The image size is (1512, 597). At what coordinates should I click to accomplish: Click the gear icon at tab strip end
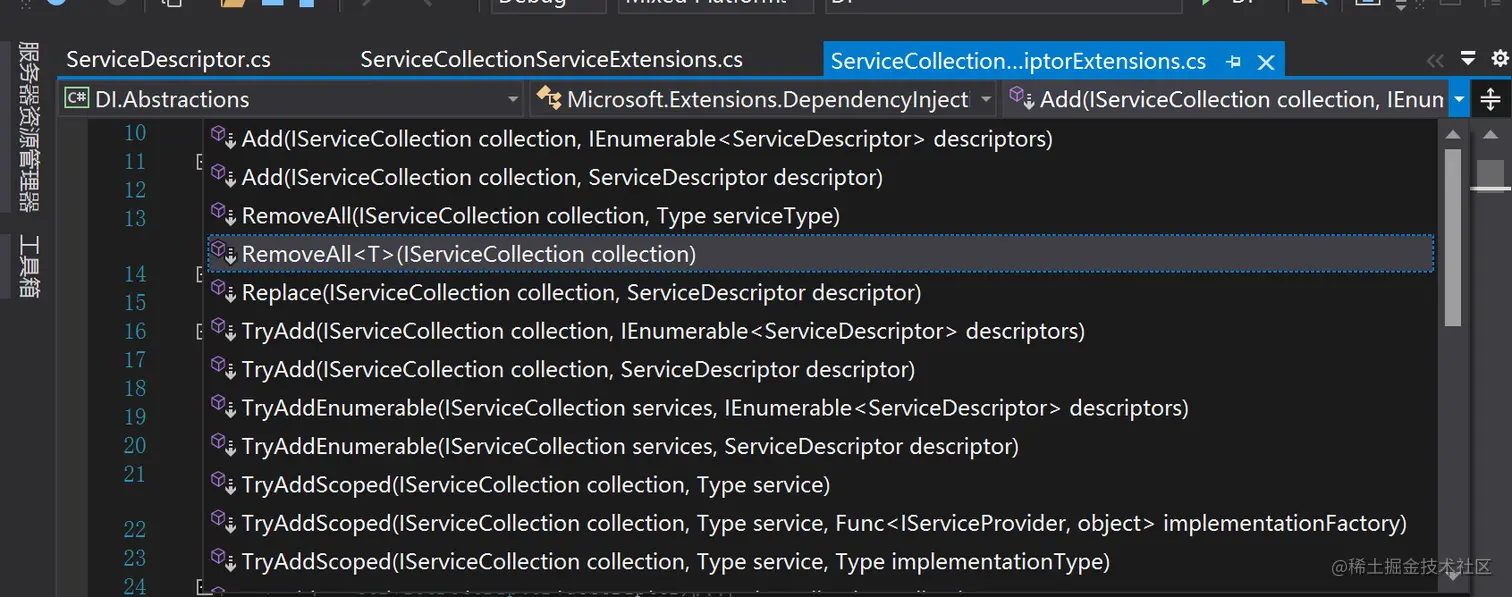coord(1499,58)
